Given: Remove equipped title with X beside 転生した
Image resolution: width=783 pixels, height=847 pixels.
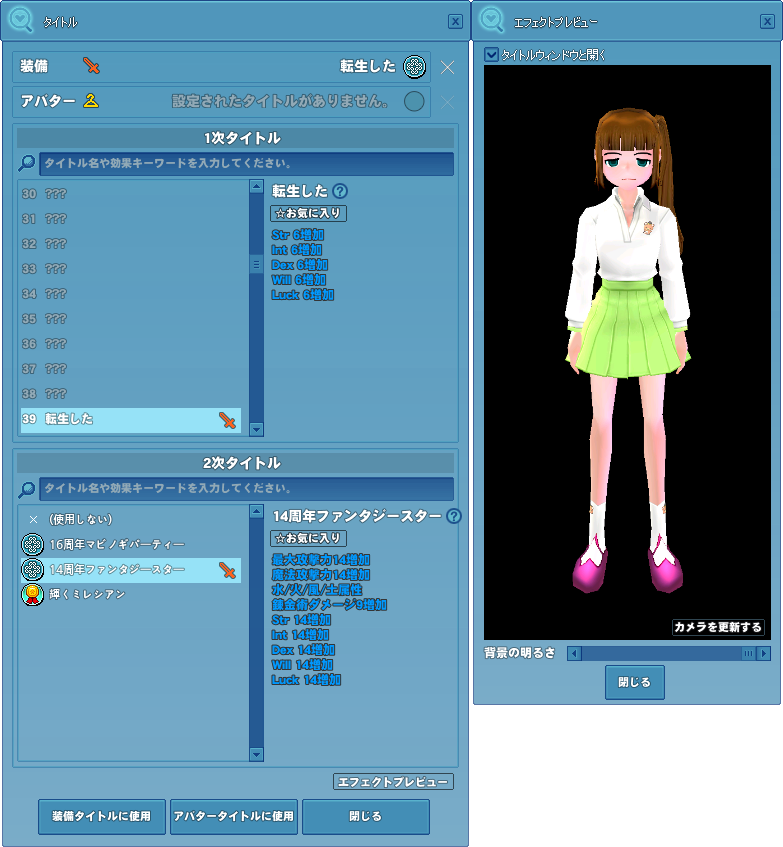Looking at the screenshot, I should [x=447, y=67].
